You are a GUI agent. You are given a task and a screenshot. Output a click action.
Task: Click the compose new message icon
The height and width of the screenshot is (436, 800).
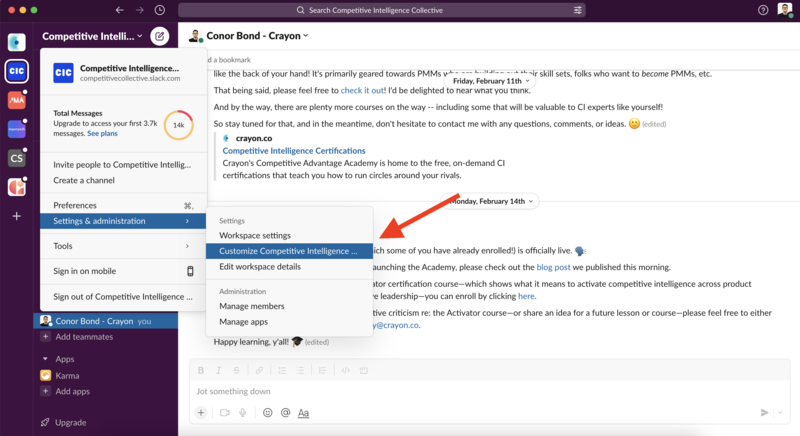pos(159,37)
